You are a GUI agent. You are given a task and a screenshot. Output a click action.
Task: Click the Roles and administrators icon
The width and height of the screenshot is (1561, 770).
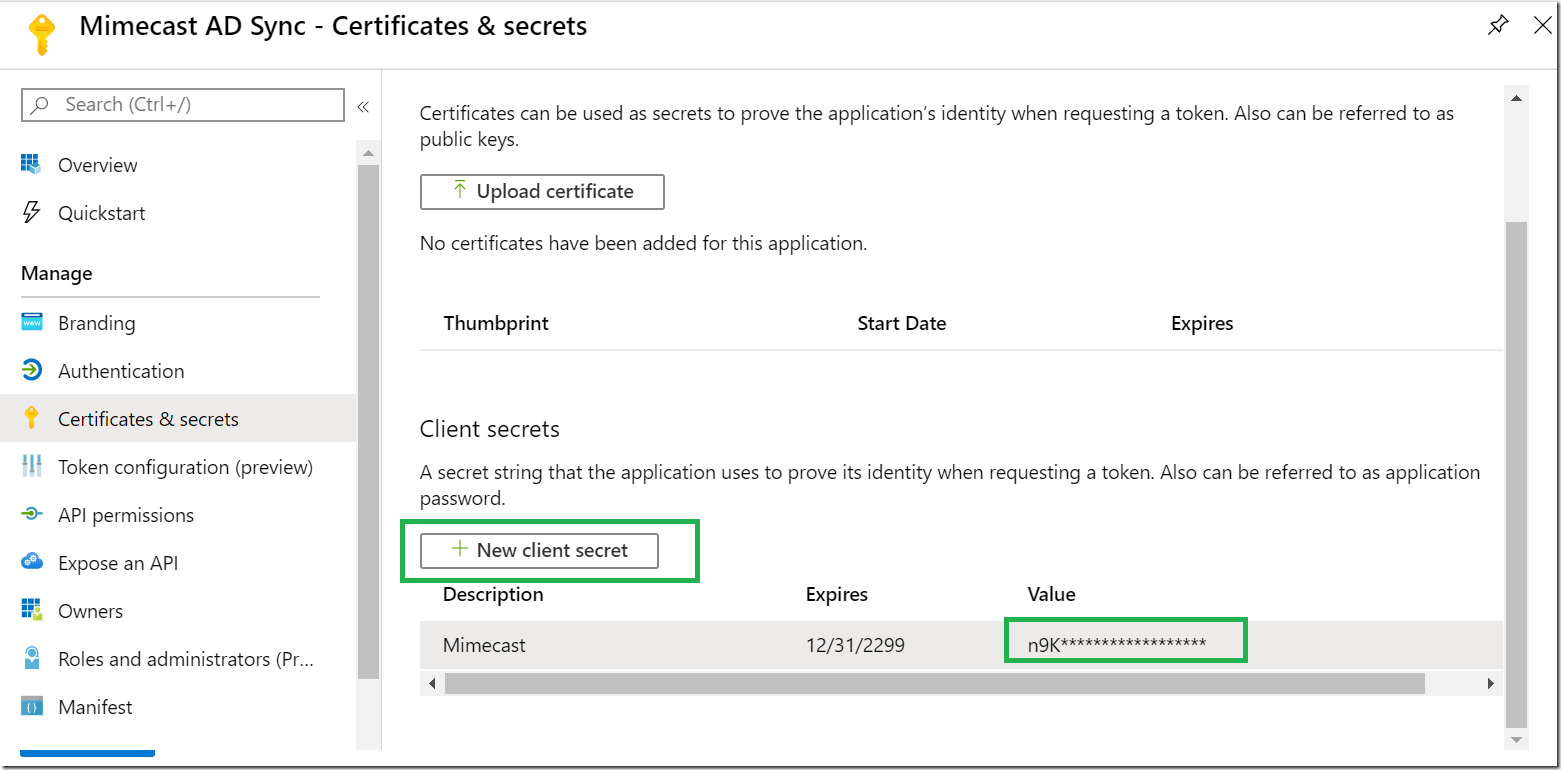32,658
